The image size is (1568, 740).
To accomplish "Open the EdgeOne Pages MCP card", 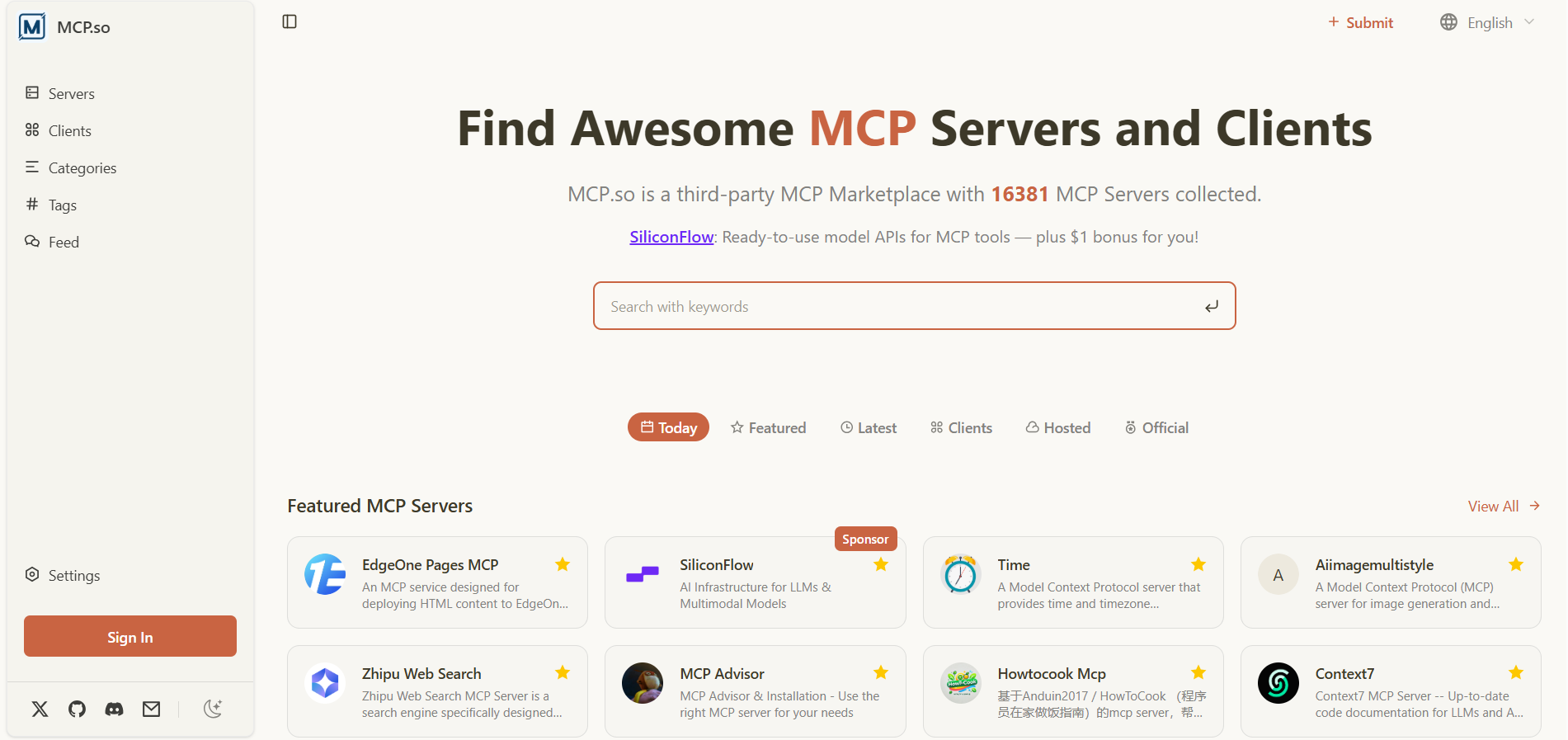I will pos(437,582).
